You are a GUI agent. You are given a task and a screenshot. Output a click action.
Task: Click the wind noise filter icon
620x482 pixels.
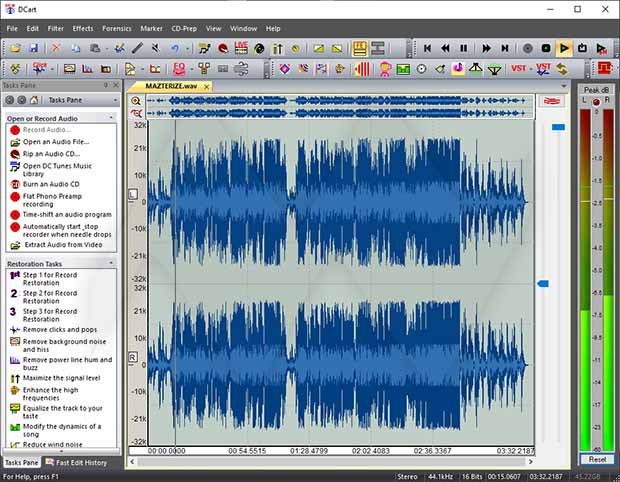[x=241, y=69]
